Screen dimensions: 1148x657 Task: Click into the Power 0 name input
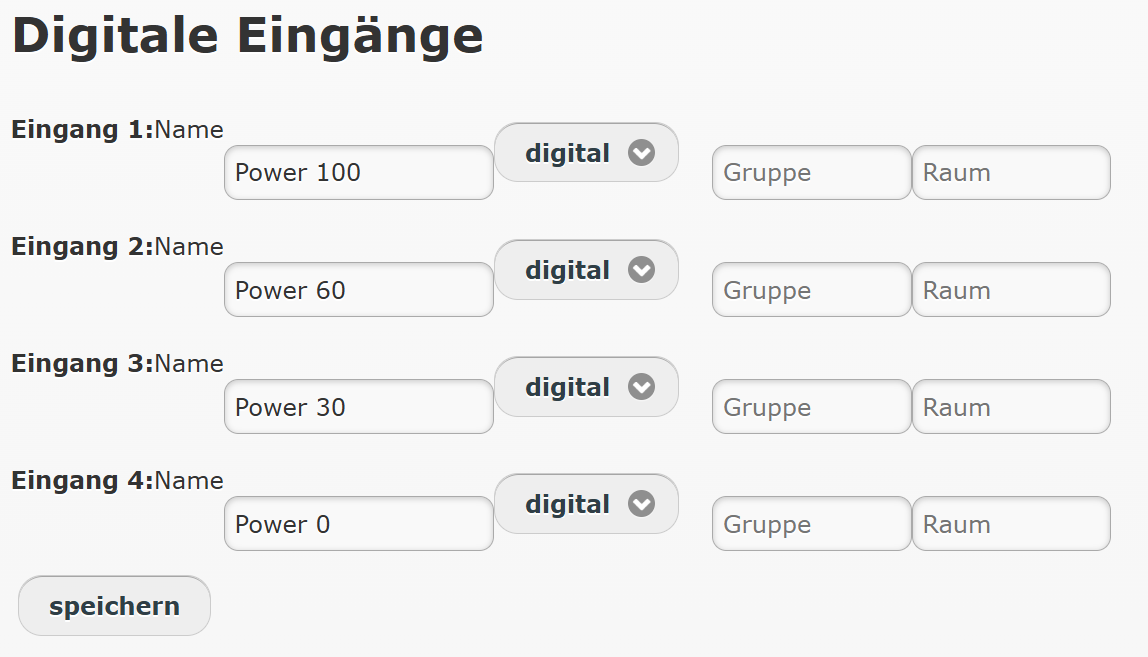358,524
